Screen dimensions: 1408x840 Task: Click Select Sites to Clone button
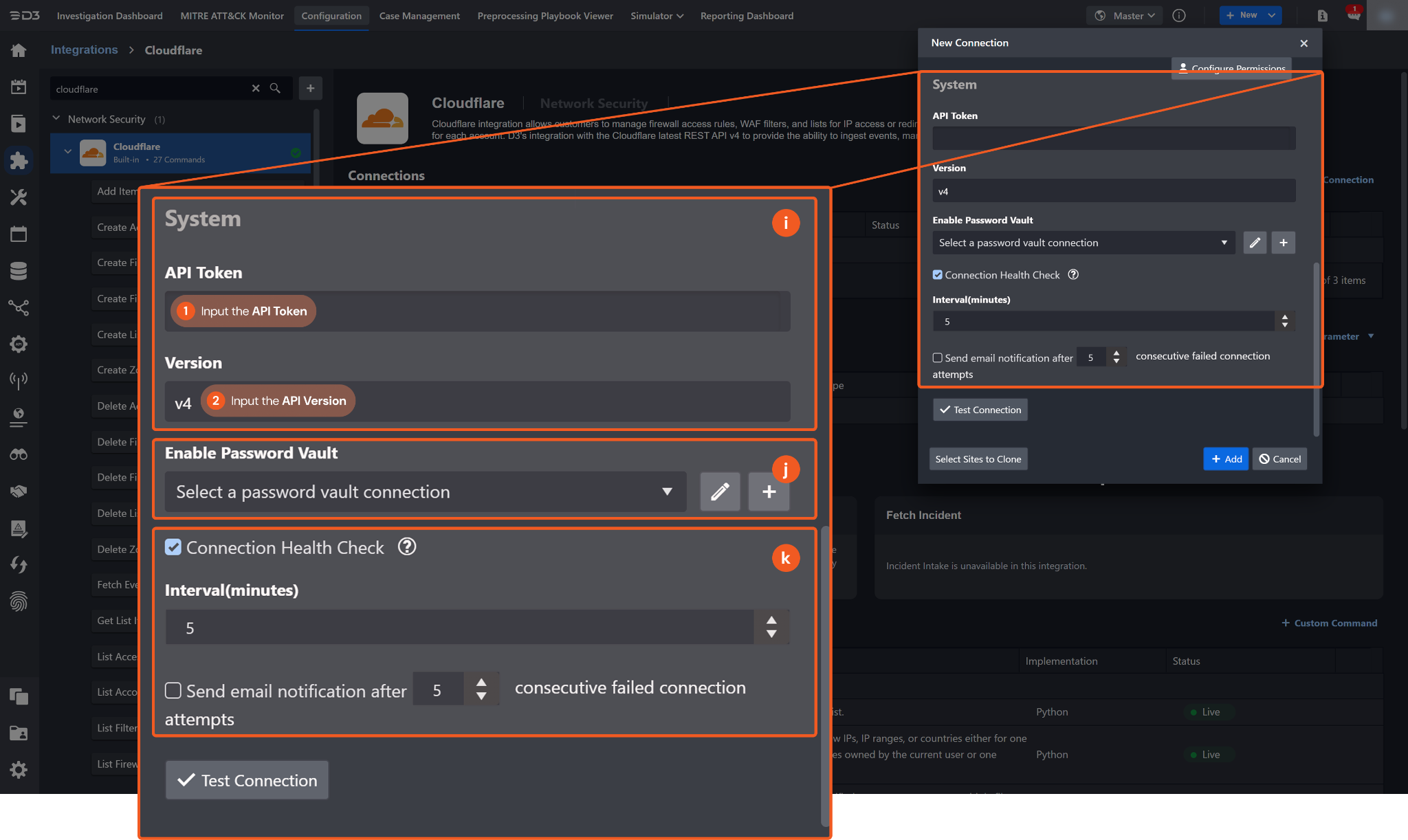coord(978,459)
